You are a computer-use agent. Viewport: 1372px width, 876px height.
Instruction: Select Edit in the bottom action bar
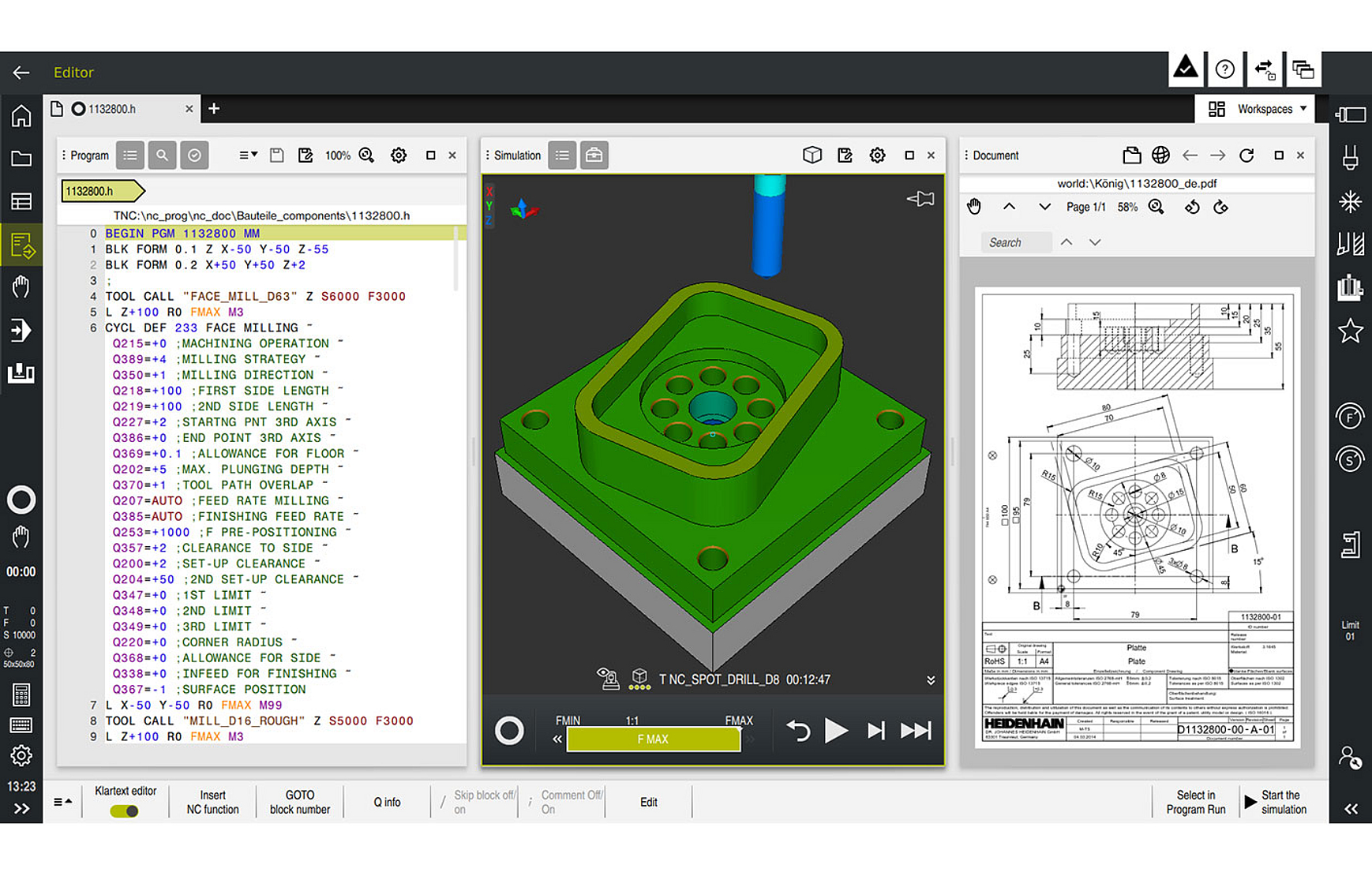[649, 802]
